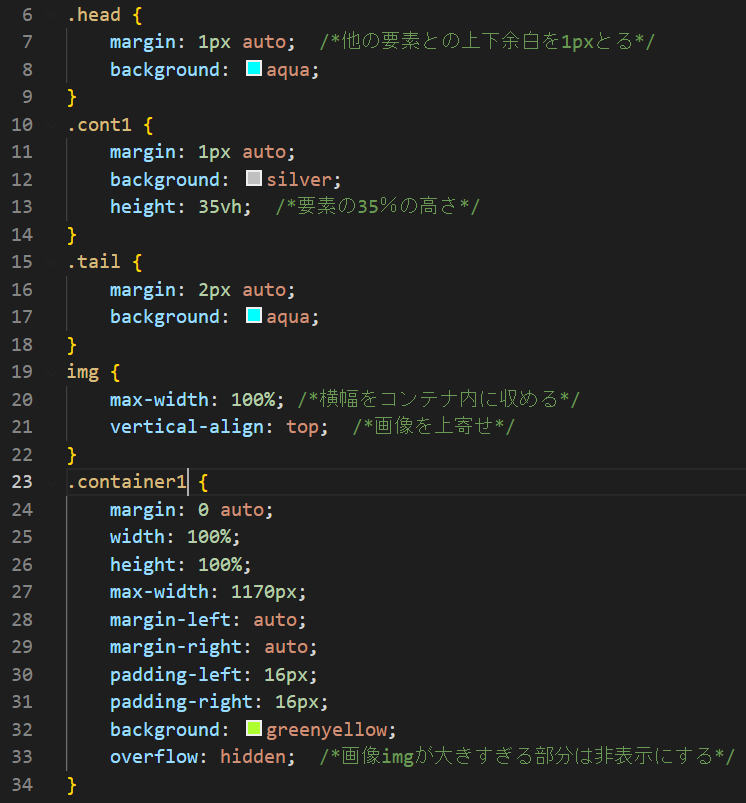Open the greenyellow color swatch picker
Viewport: 746px width, 803px height.
point(254,729)
